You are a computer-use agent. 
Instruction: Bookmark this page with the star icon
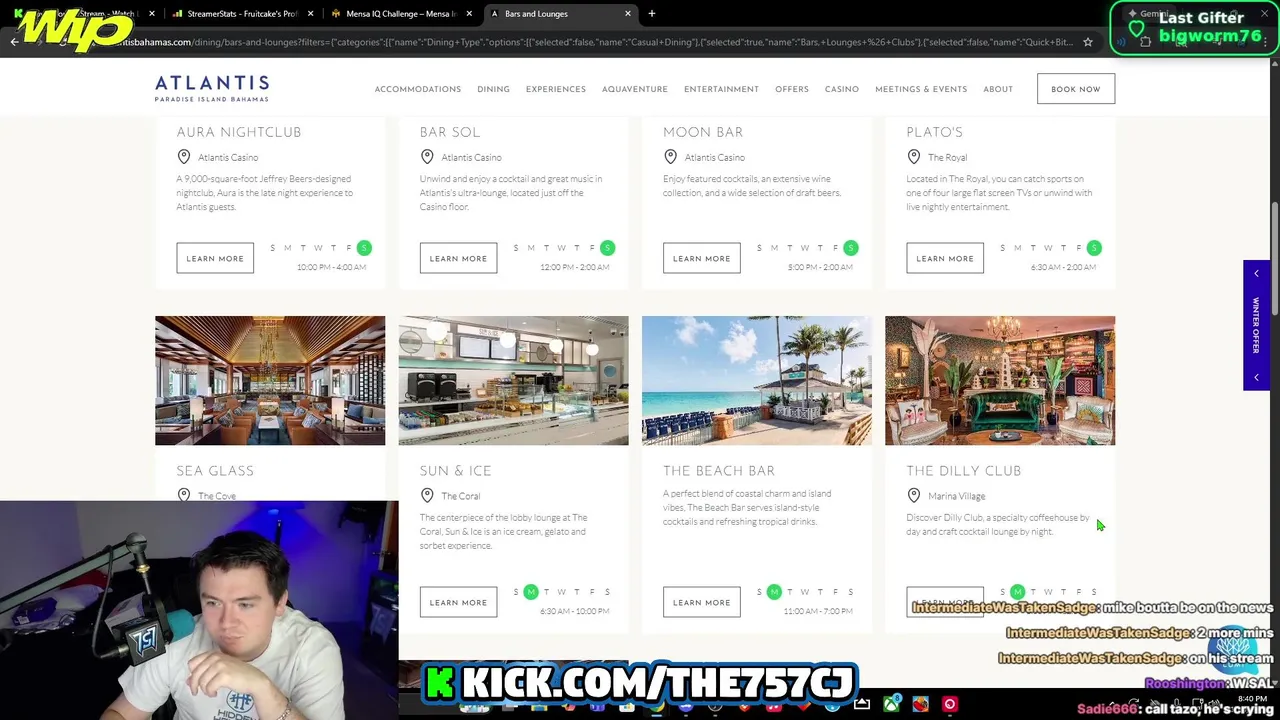pos(1088,42)
